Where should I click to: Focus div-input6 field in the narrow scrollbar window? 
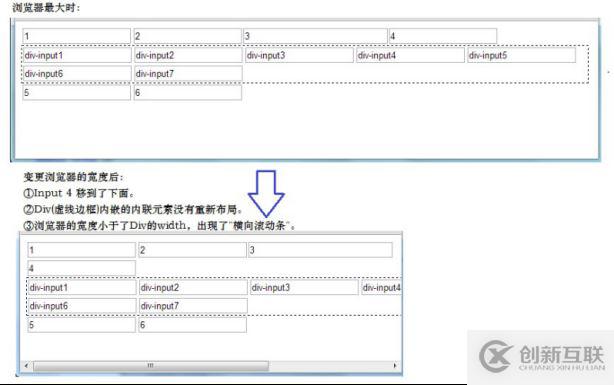click(82, 306)
